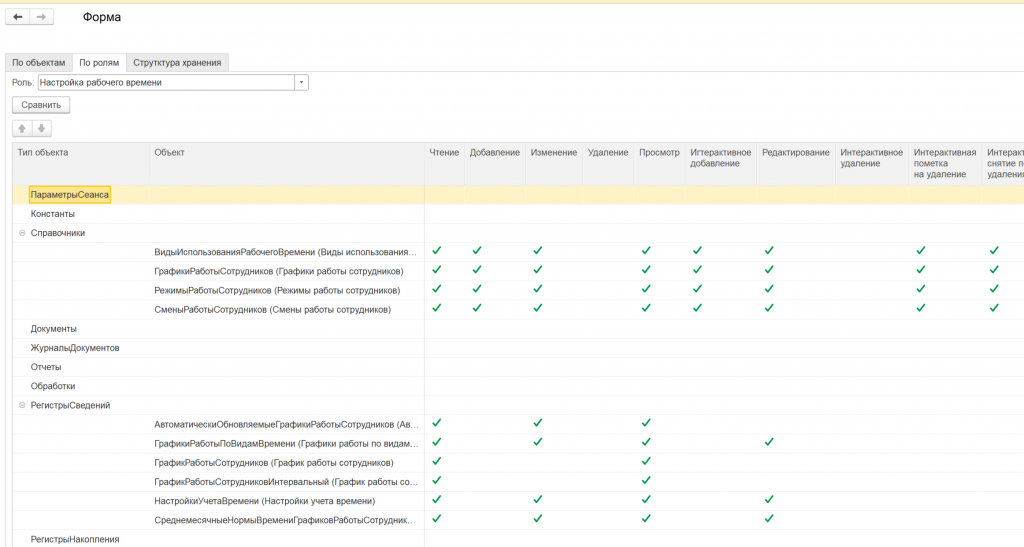Click Просмотр checkmark for АвтоматическиОбновляемыеГрафикиРаботыСотрудников

click(646, 423)
